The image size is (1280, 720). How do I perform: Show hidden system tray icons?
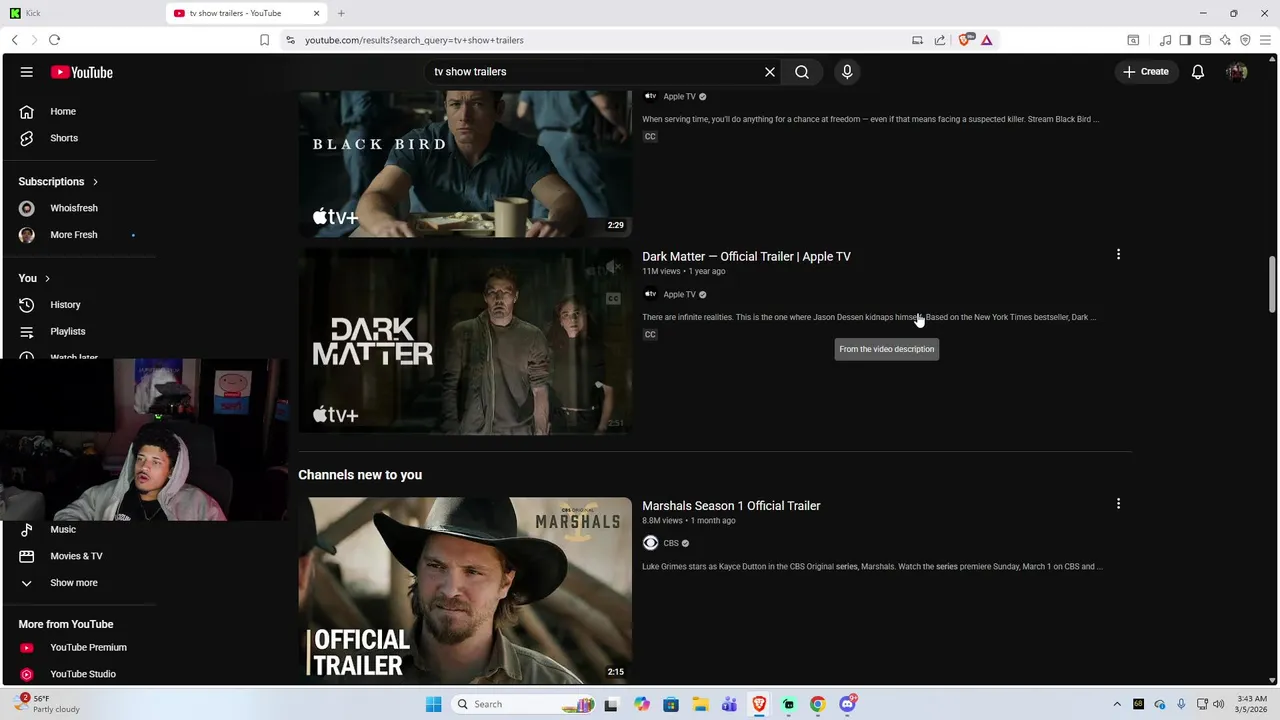(1117, 704)
